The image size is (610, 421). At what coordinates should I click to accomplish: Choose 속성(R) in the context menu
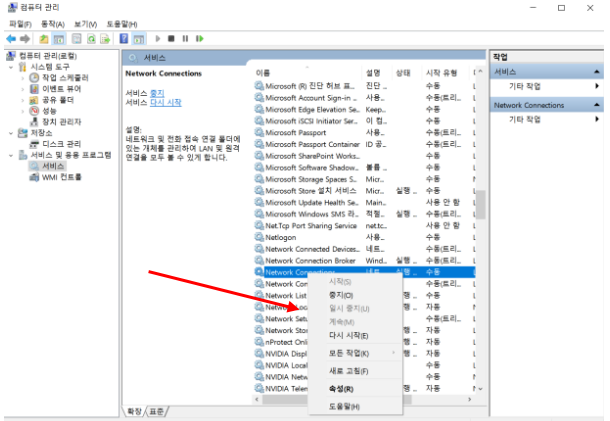point(355,389)
